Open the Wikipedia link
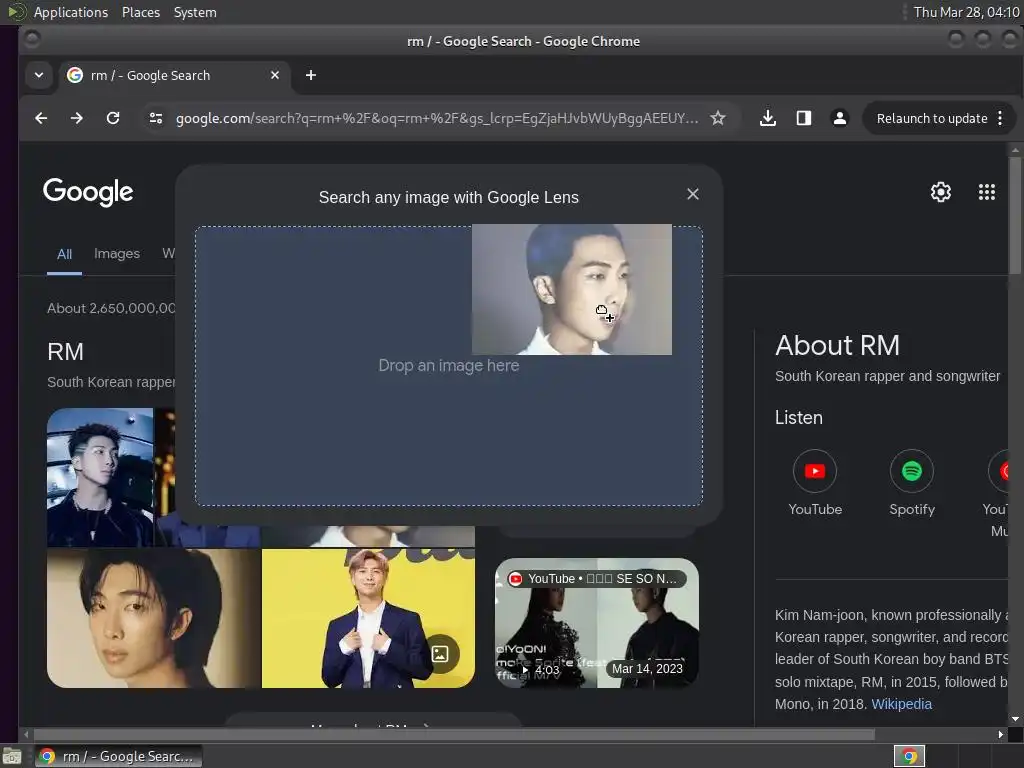1024x768 pixels. [901, 704]
